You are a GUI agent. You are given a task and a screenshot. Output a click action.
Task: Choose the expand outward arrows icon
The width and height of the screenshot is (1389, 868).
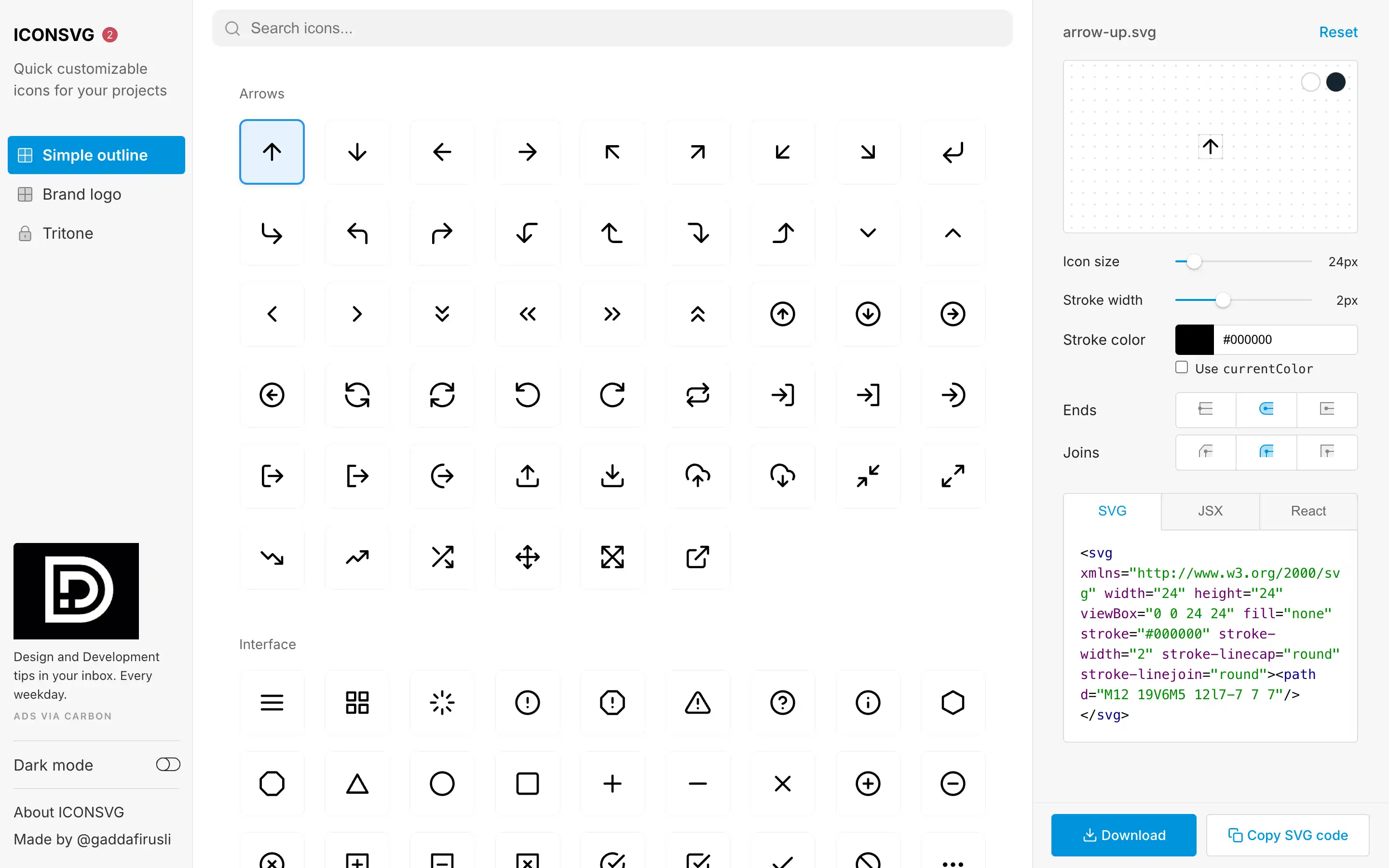(953, 476)
